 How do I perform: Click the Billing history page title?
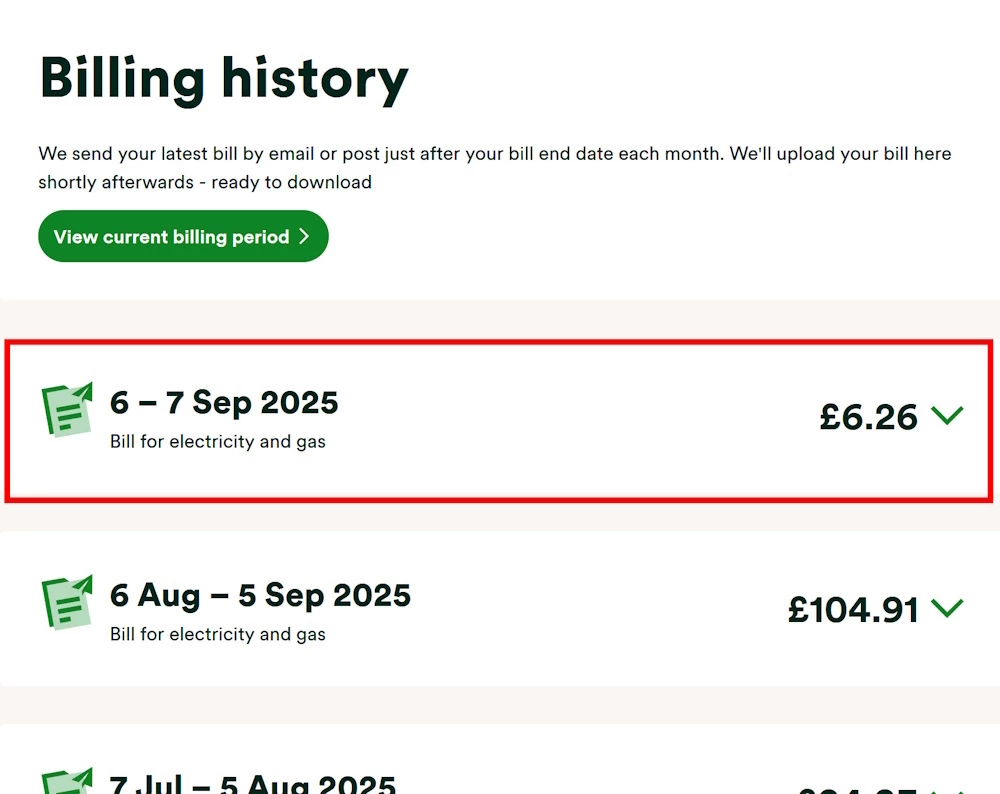click(224, 78)
